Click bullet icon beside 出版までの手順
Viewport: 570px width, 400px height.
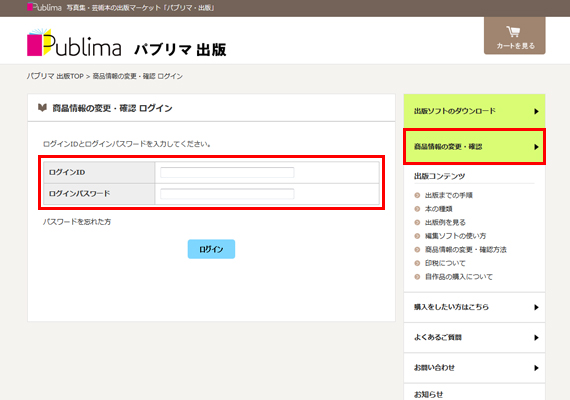click(417, 195)
